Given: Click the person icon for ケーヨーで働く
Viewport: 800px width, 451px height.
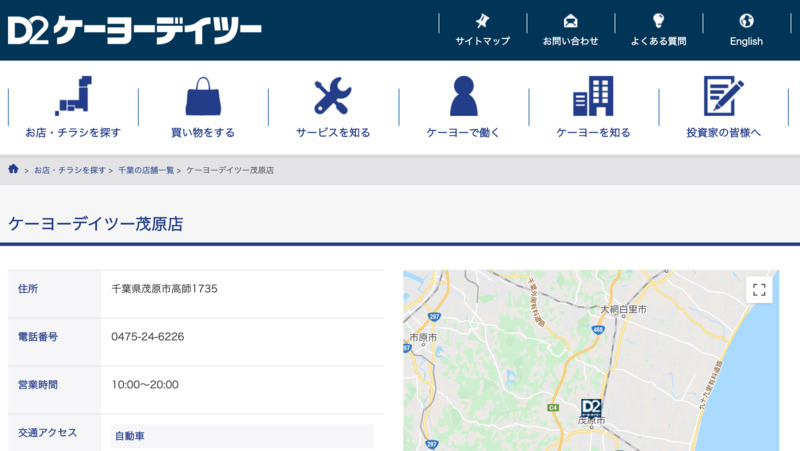Looking at the screenshot, I should (463, 97).
